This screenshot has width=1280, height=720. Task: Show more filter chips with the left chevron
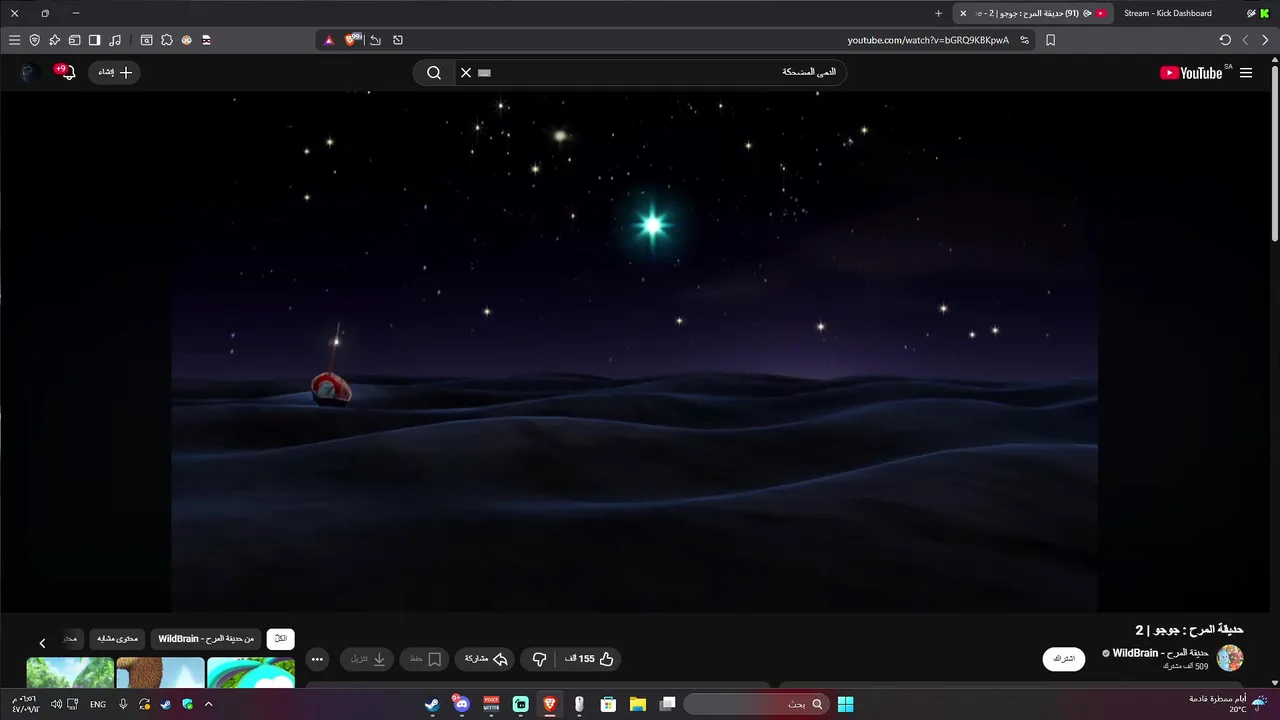pos(42,643)
